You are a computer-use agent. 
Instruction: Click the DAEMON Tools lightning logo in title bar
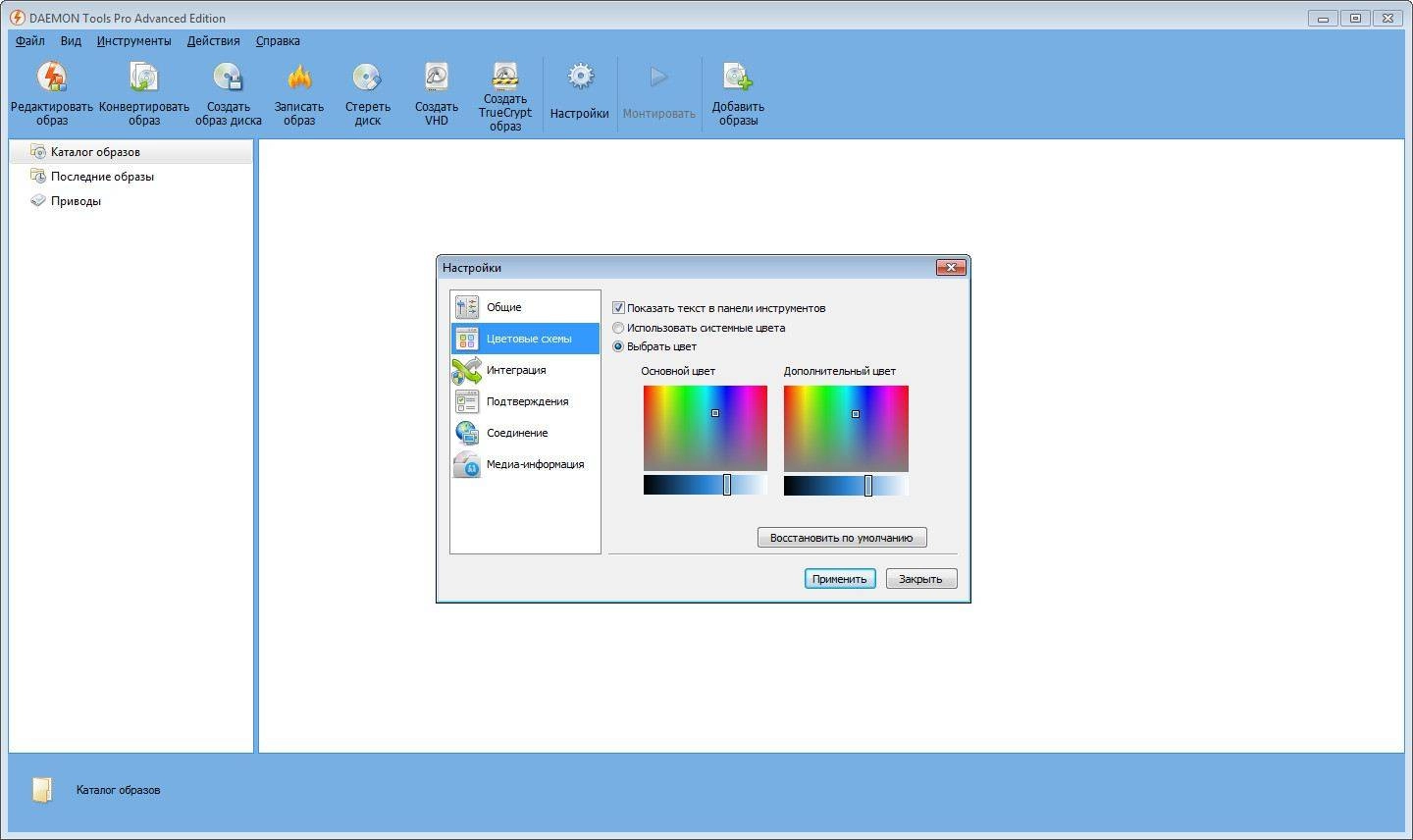click(x=17, y=18)
